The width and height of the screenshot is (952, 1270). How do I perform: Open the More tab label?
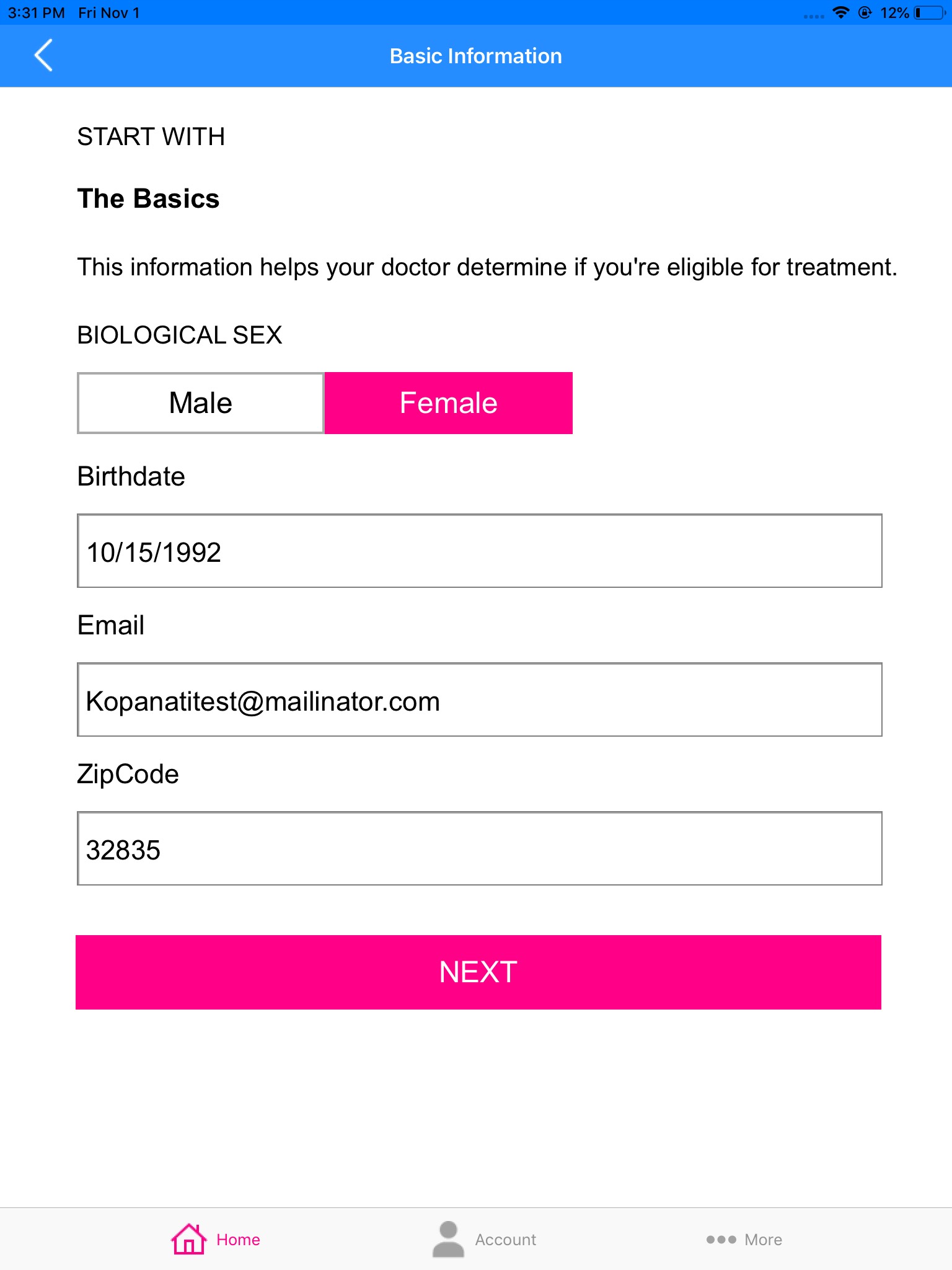[x=763, y=1240]
